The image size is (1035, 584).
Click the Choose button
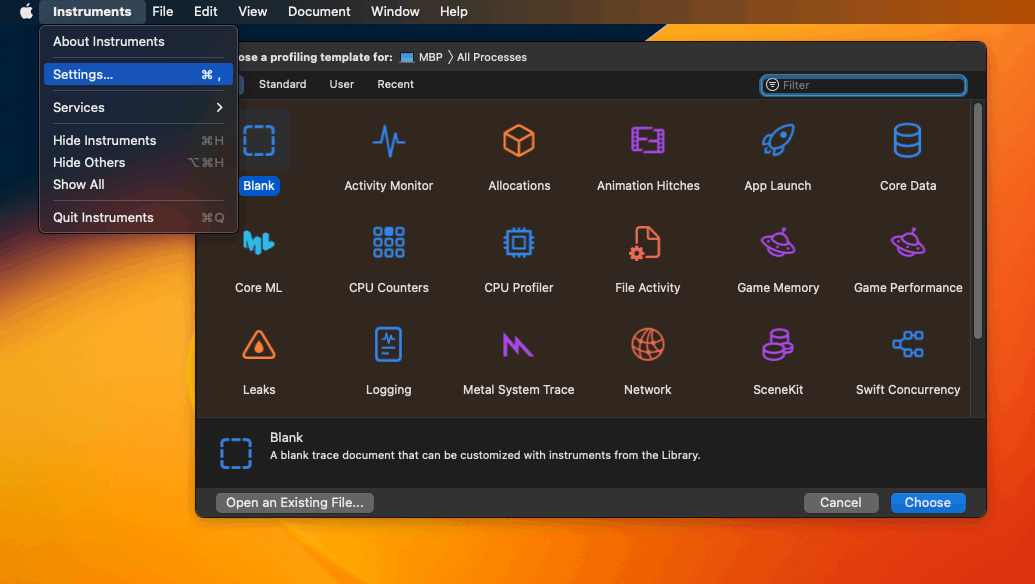tap(927, 503)
